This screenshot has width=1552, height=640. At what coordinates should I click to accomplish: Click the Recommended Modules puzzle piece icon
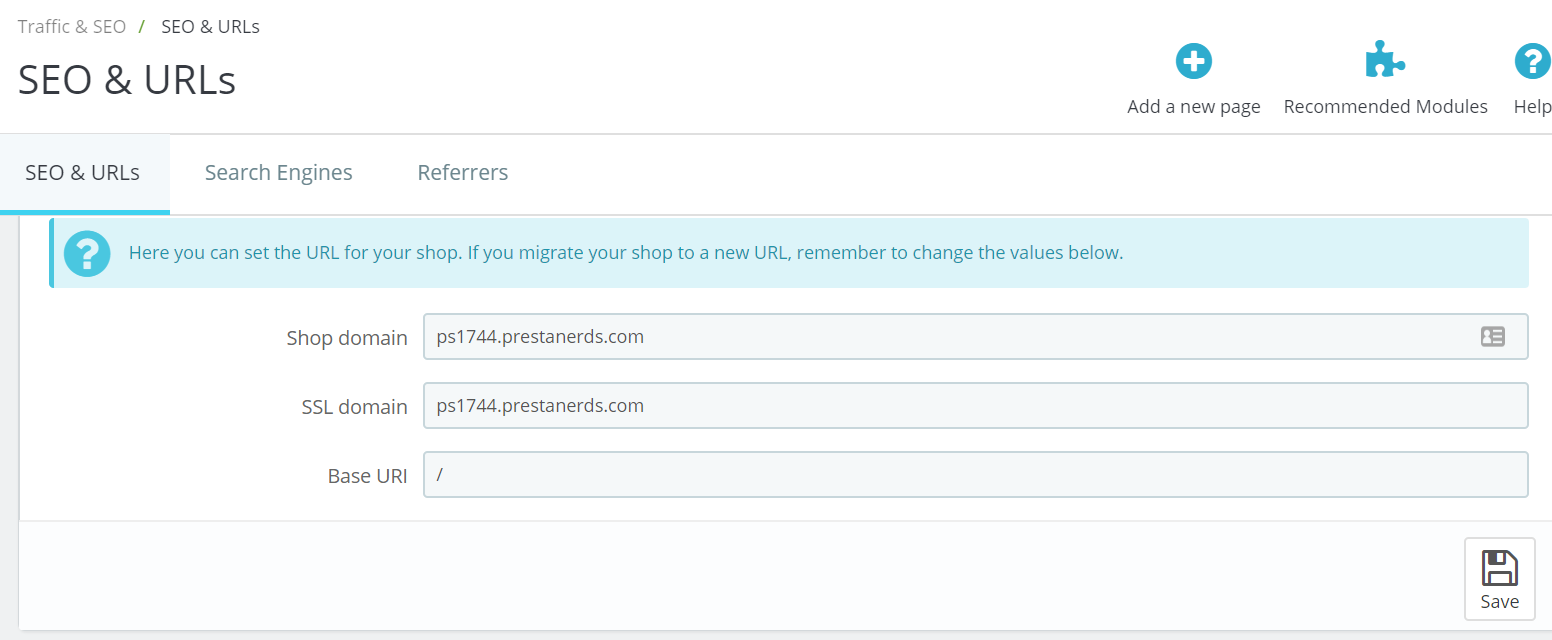[1385, 62]
